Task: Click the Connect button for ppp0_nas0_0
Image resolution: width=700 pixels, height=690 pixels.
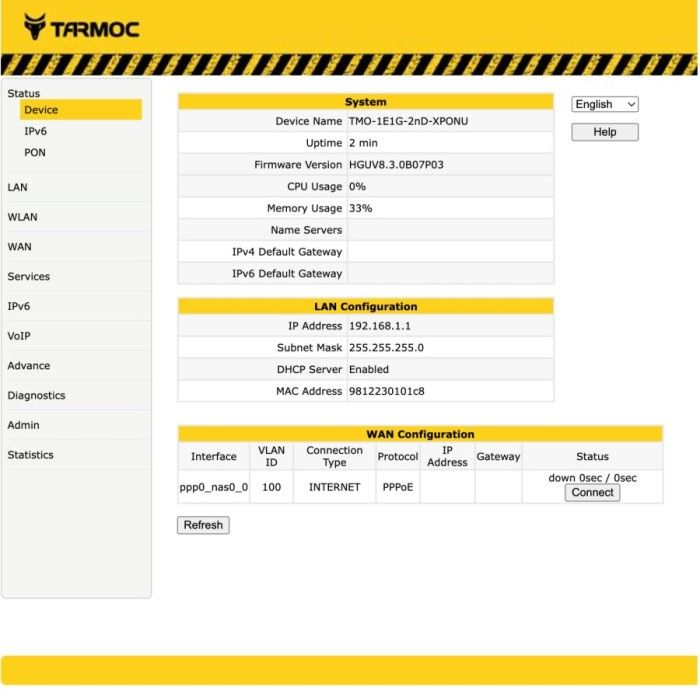Action: tap(592, 492)
